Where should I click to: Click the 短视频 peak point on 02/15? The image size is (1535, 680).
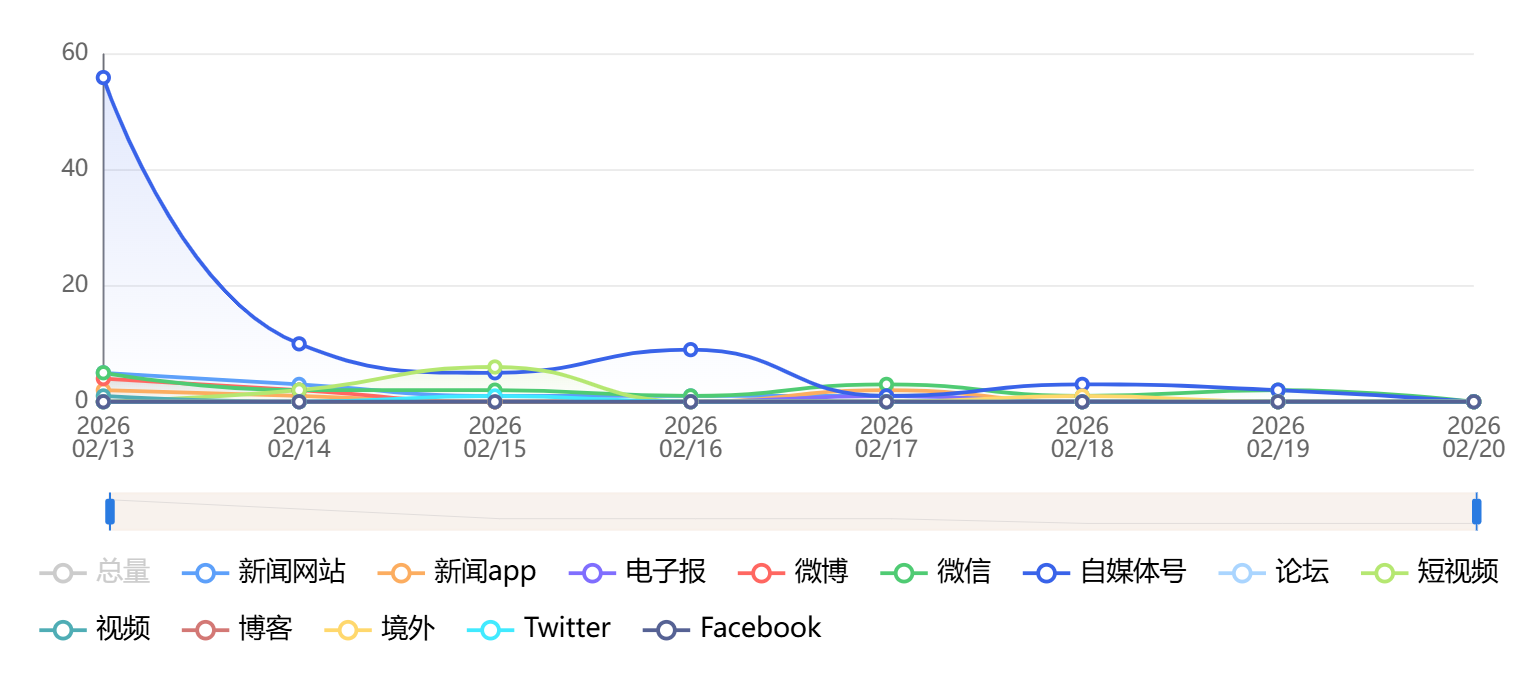pos(495,367)
